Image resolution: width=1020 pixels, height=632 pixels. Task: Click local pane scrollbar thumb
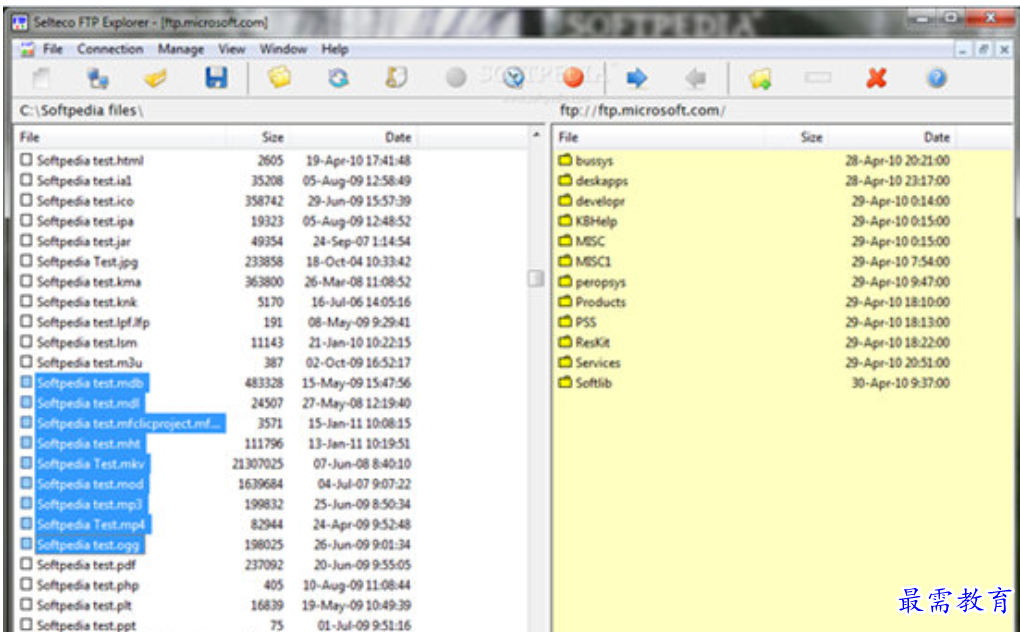(x=536, y=278)
